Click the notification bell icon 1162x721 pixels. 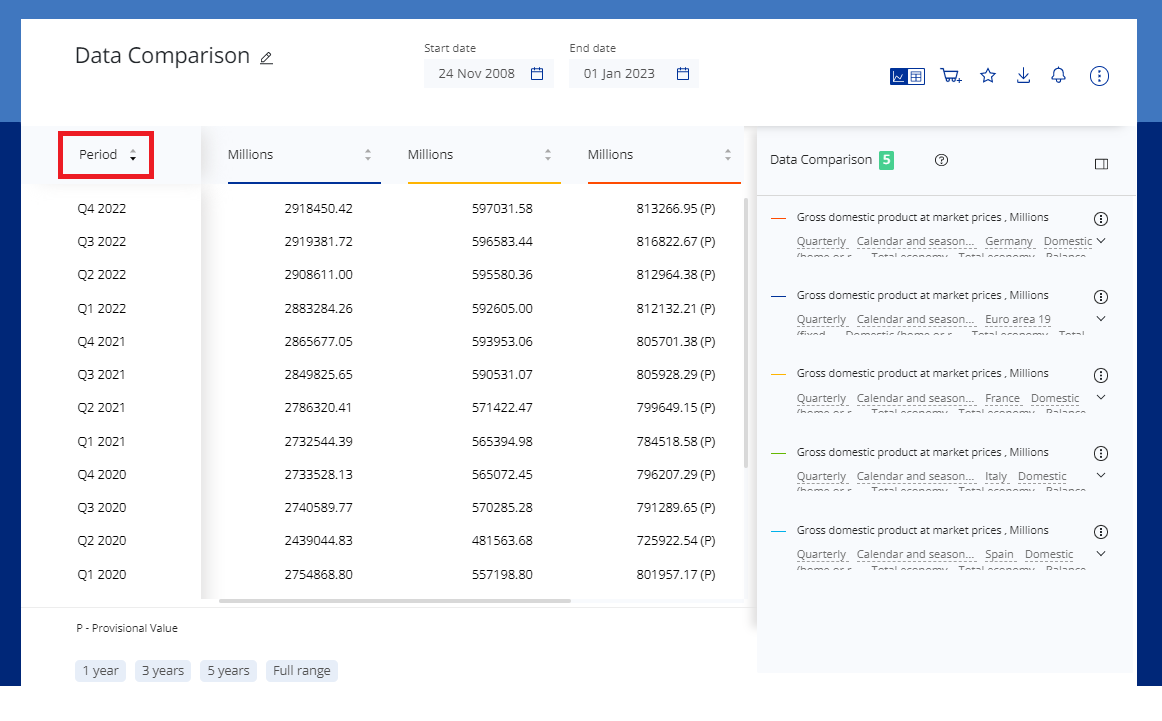[1058, 76]
